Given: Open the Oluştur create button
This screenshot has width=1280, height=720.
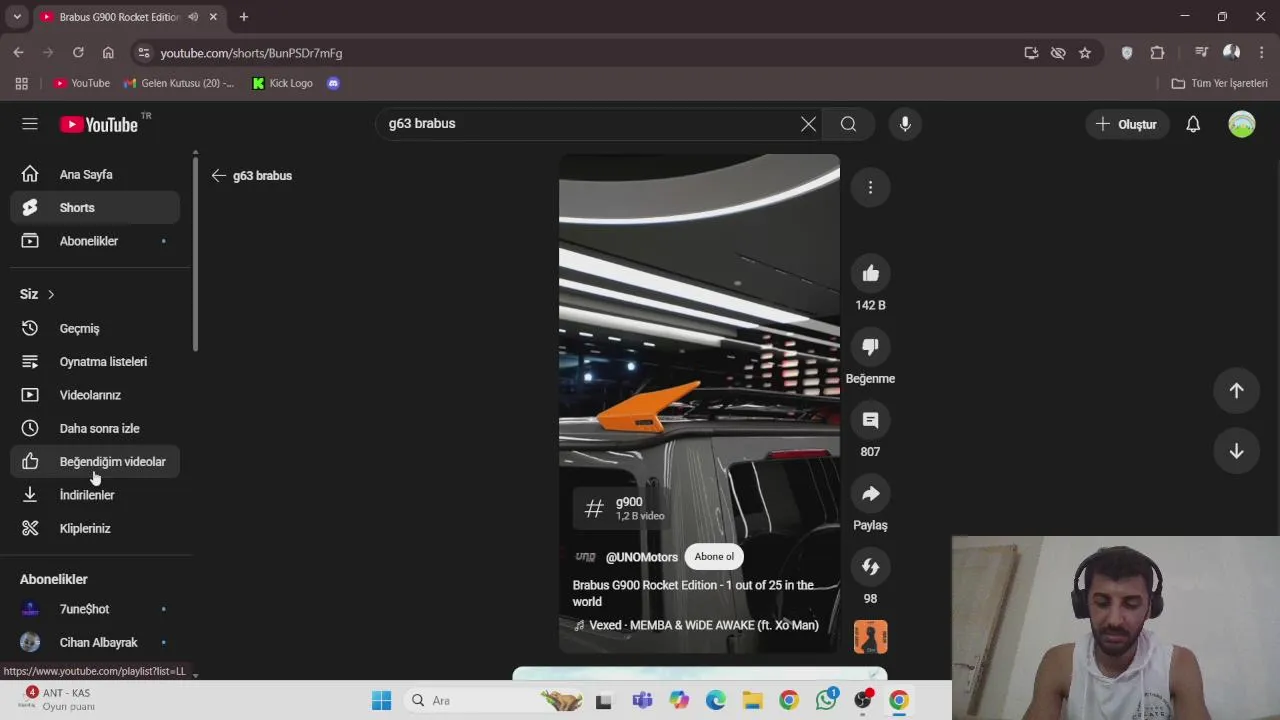Looking at the screenshot, I should (1127, 124).
